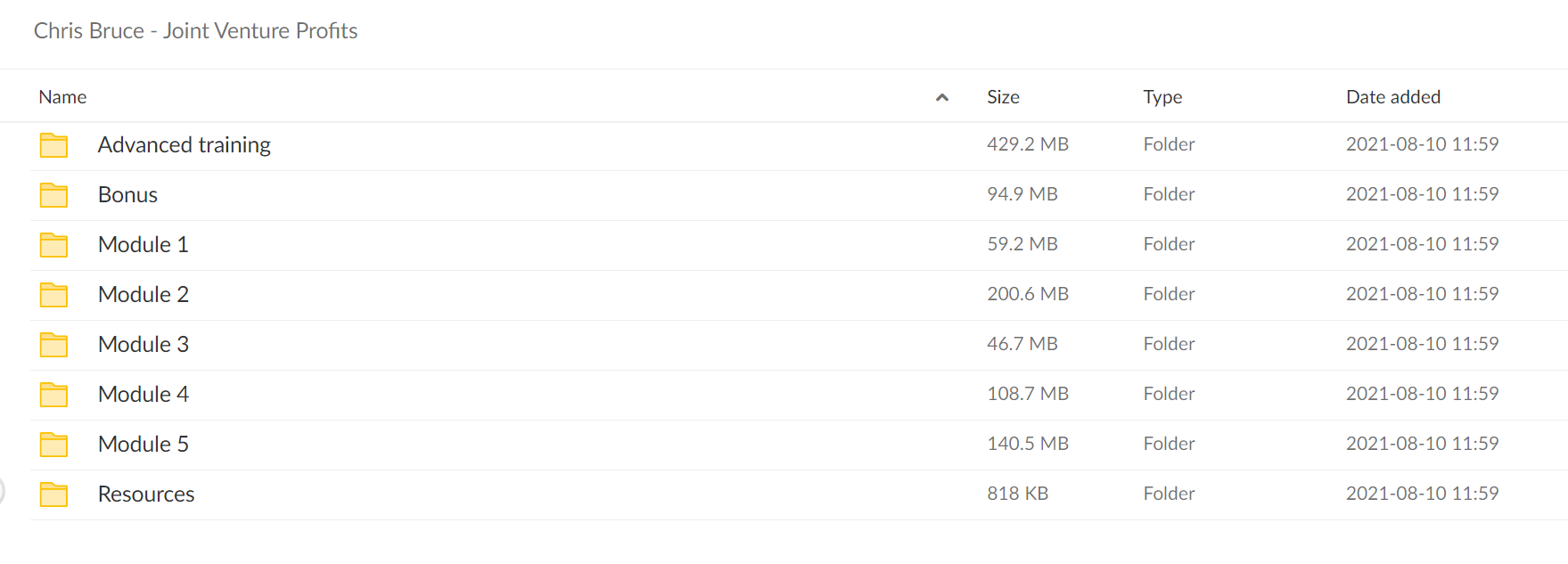1568x564 pixels.
Task: Open the Advanced training folder name
Action: pyautogui.click(x=185, y=145)
